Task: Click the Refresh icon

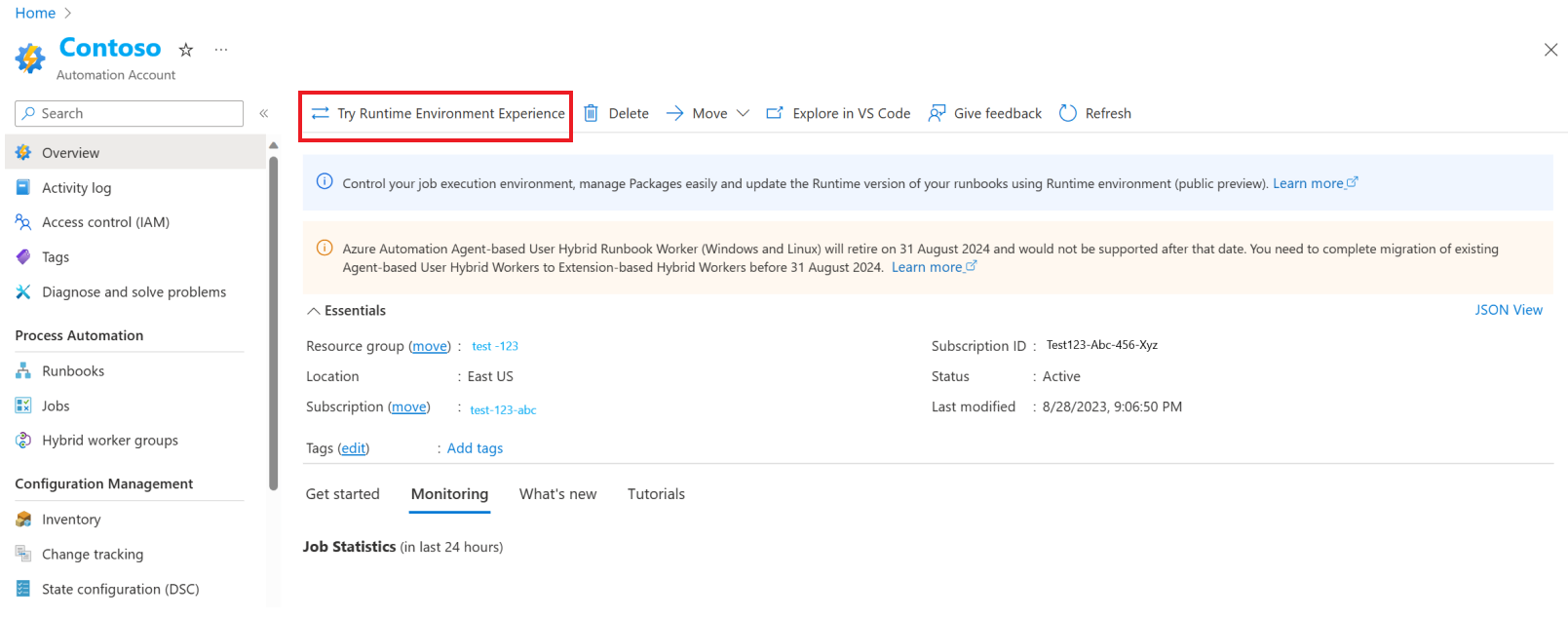Action: click(x=1068, y=113)
